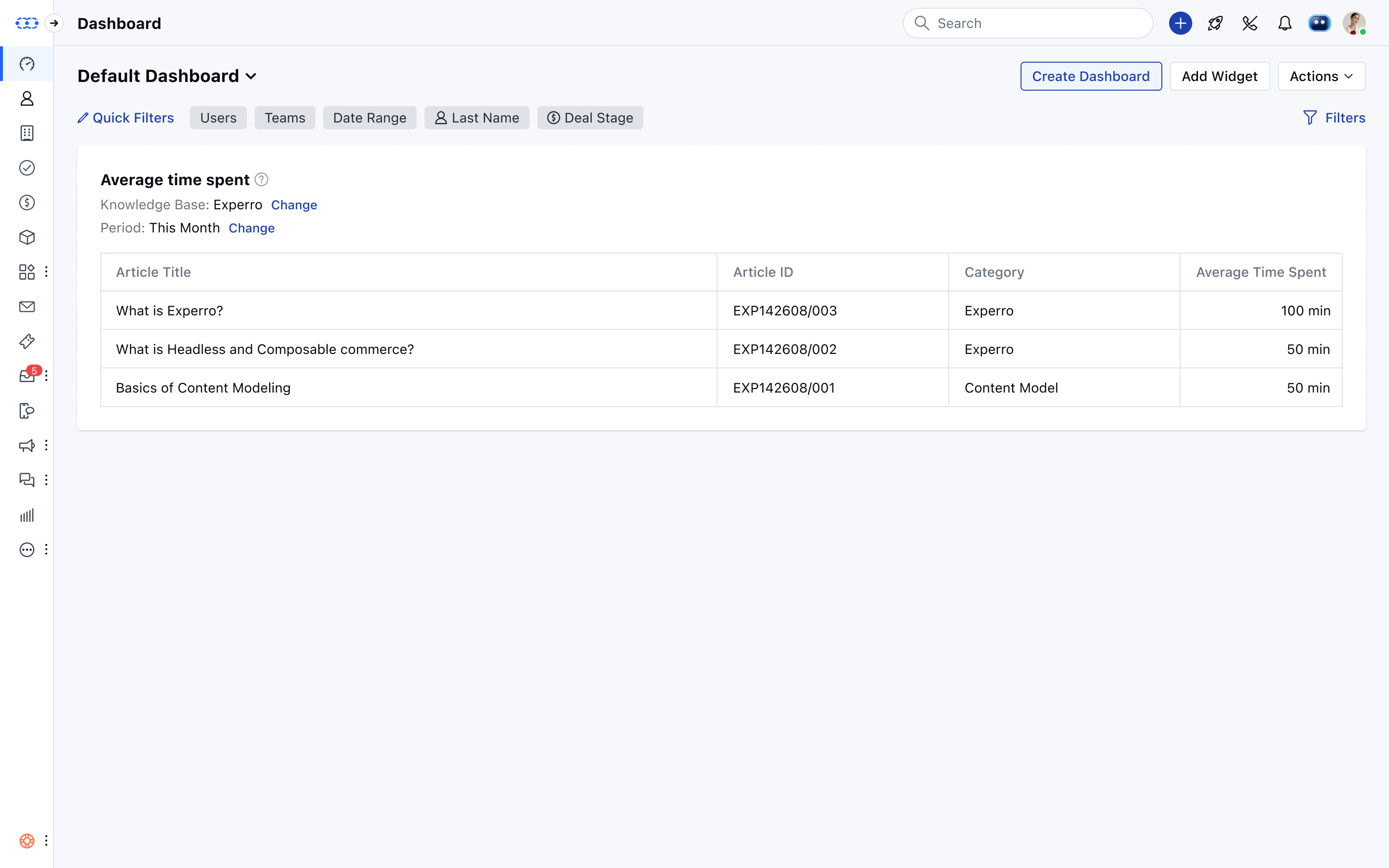
Task: Select the Users quick filter
Action: pos(218,118)
